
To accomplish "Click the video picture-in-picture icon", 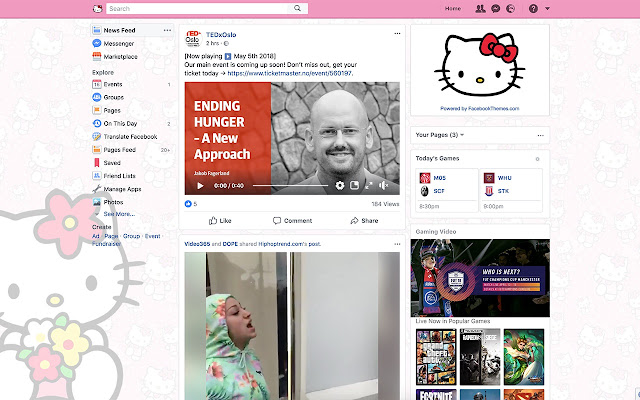I will [x=354, y=185].
